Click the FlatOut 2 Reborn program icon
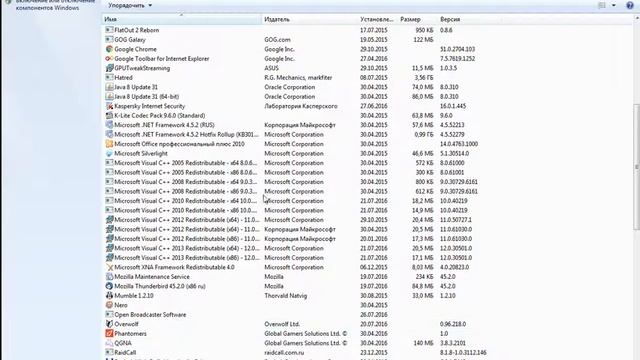Image resolution: width=640 pixels, height=360 pixels. coord(109,30)
